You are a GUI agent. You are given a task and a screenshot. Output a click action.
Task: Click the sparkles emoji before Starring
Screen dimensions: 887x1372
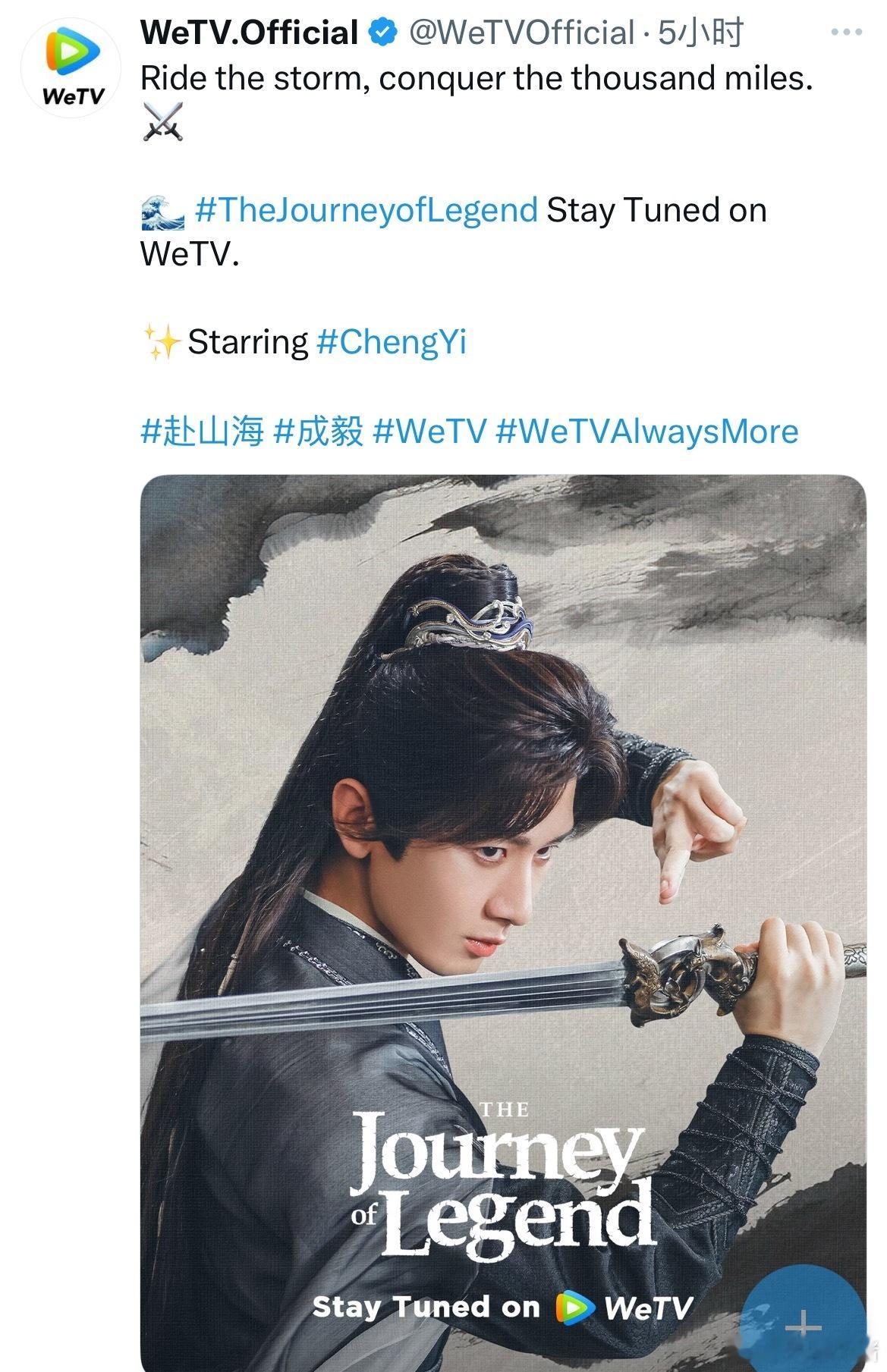(162, 342)
